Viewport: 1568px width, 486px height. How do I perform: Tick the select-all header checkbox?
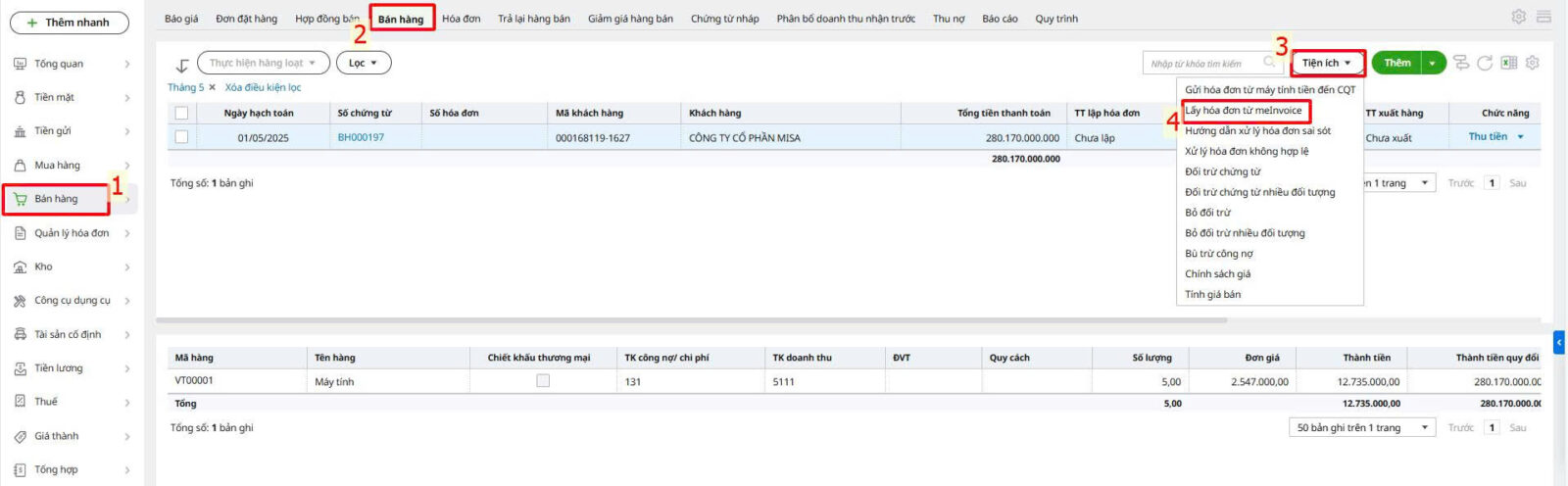point(181,113)
